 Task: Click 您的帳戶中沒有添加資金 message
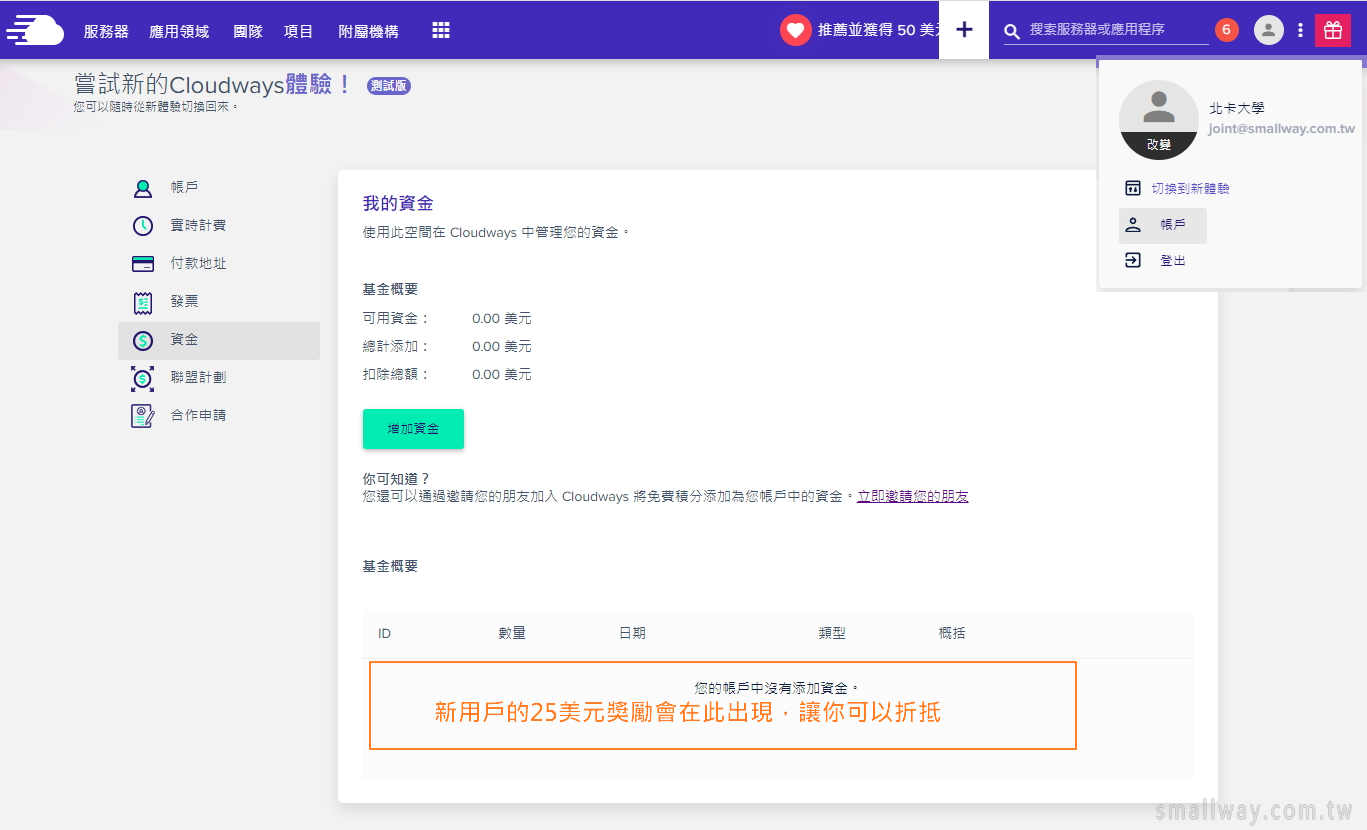pyautogui.click(x=777, y=688)
